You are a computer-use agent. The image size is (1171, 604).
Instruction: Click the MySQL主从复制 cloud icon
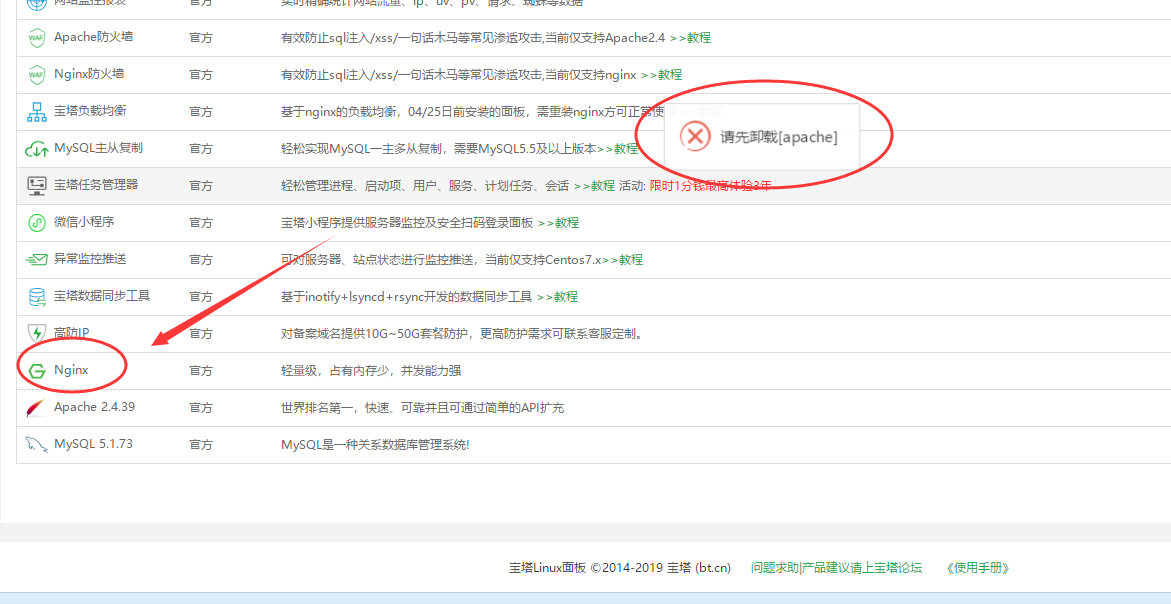[x=37, y=149]
